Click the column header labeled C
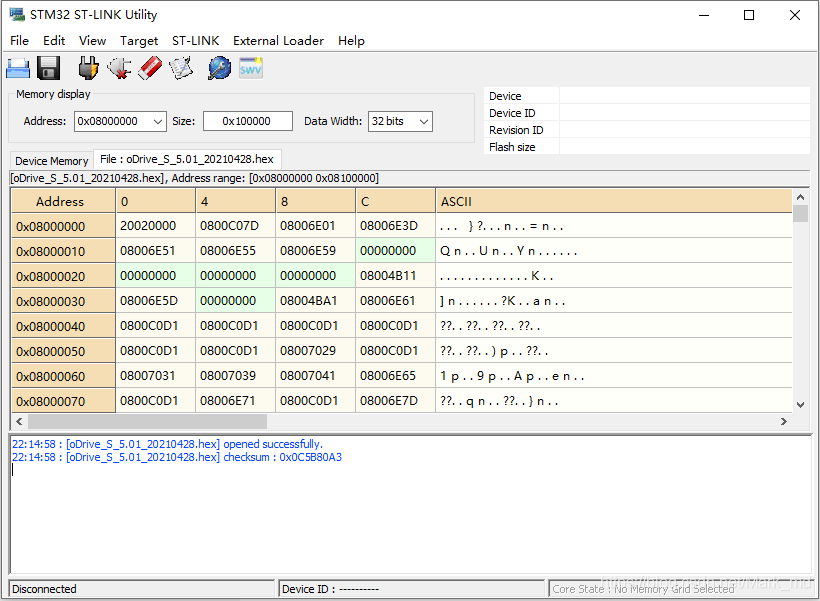Viewport: 820px width, 601px height. click(x=396, y=201)
